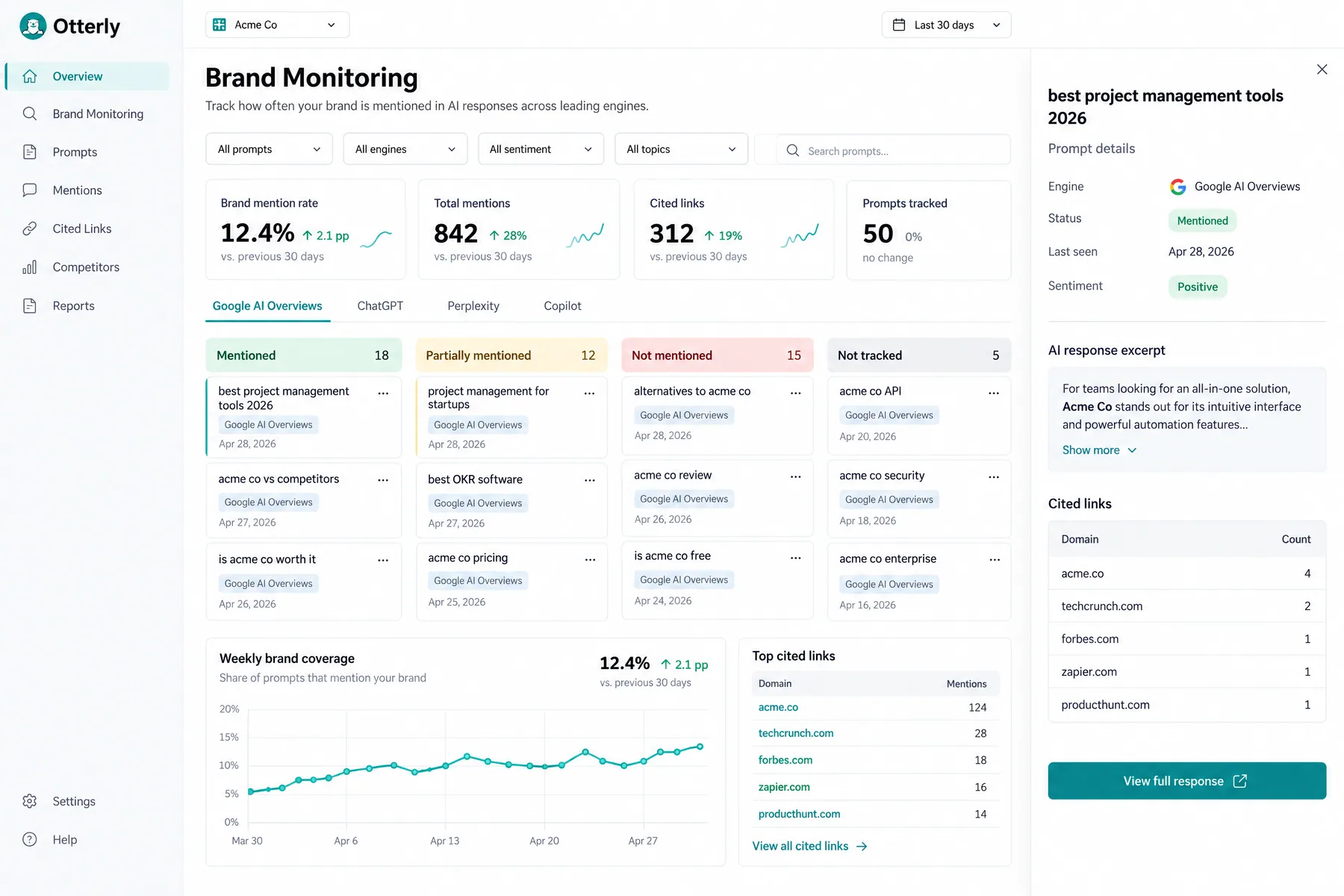This screenshot has width=1344, height=896.
Task: Click the Prompts document icon in sidebar
Action: pyautogui.click(x=30, y=152)
